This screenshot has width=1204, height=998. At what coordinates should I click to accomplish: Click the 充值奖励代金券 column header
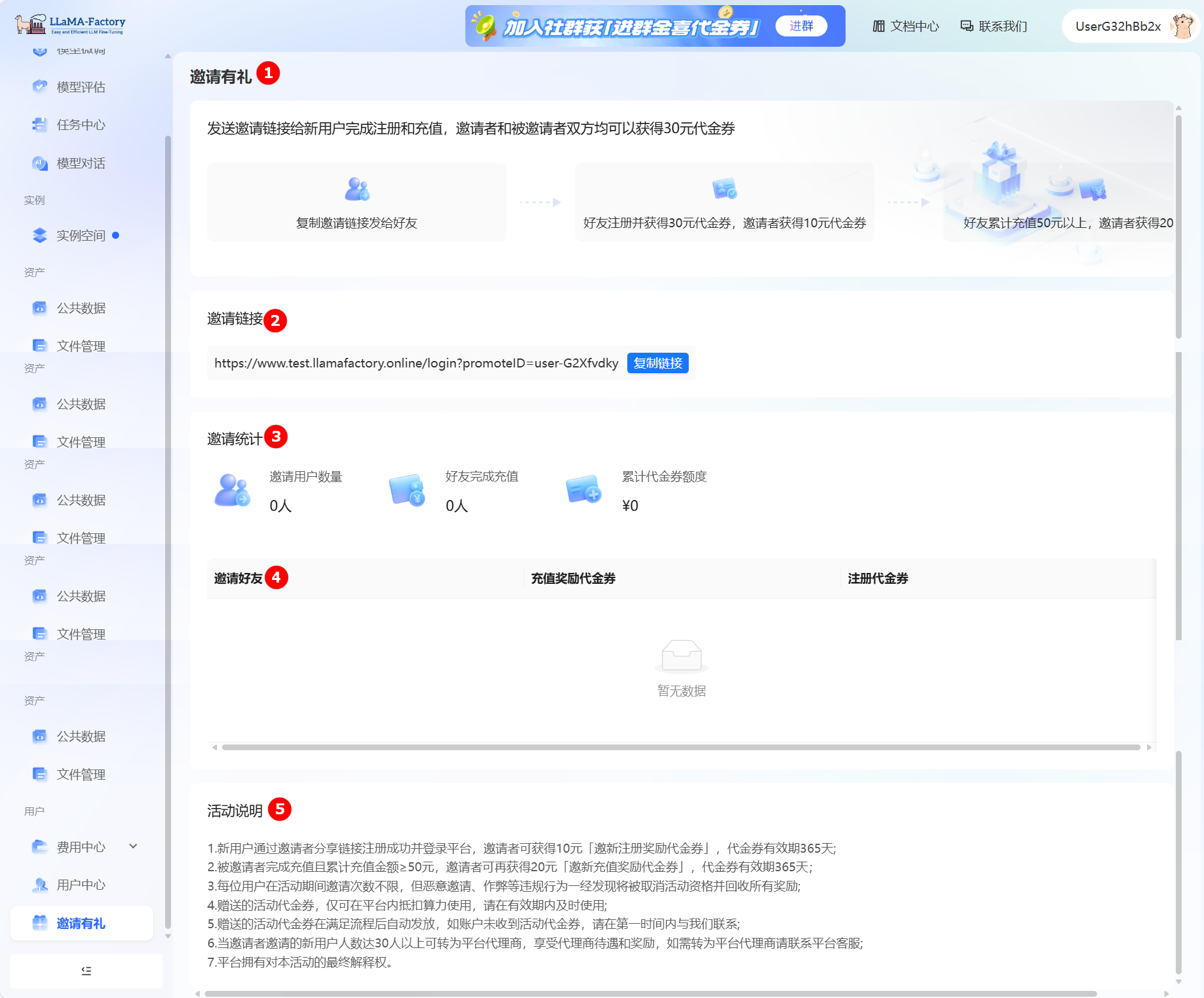573,579
